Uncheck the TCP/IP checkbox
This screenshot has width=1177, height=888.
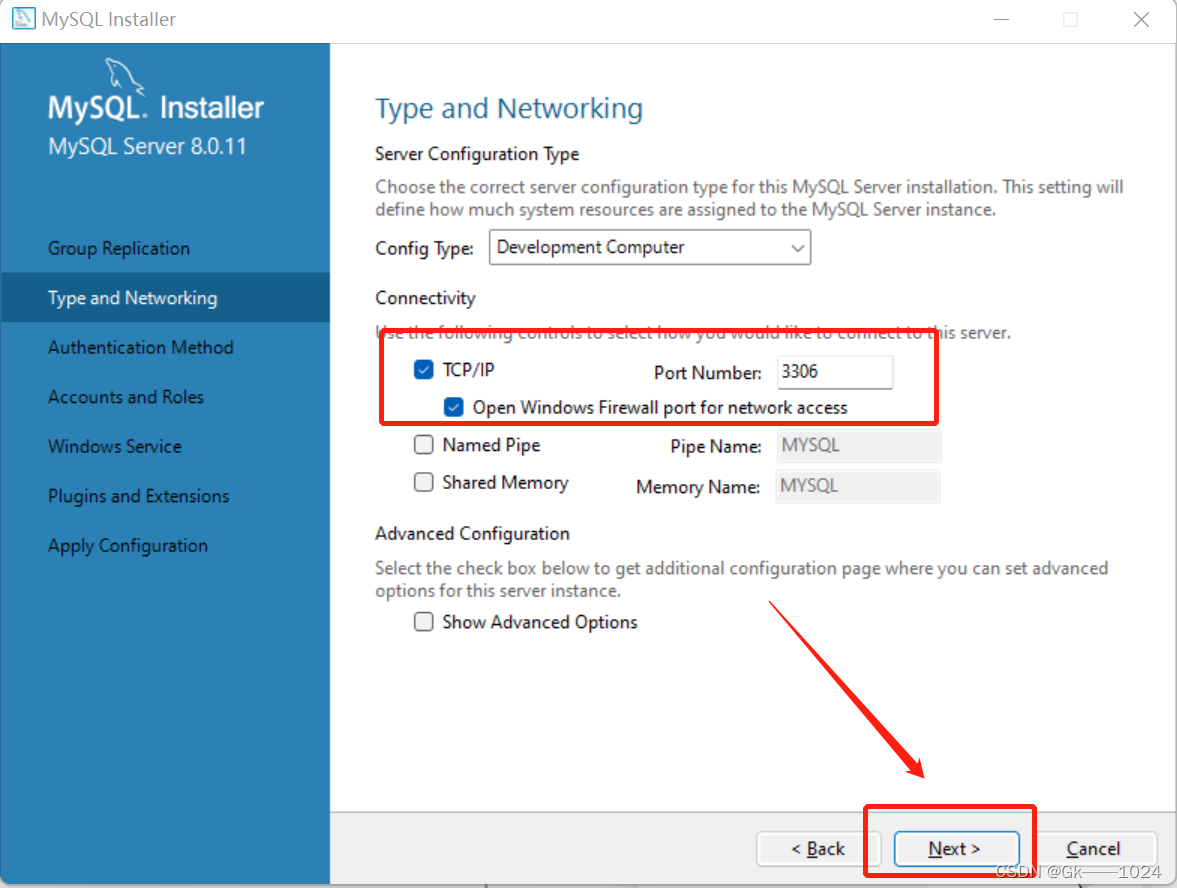(x=423, y=369)
